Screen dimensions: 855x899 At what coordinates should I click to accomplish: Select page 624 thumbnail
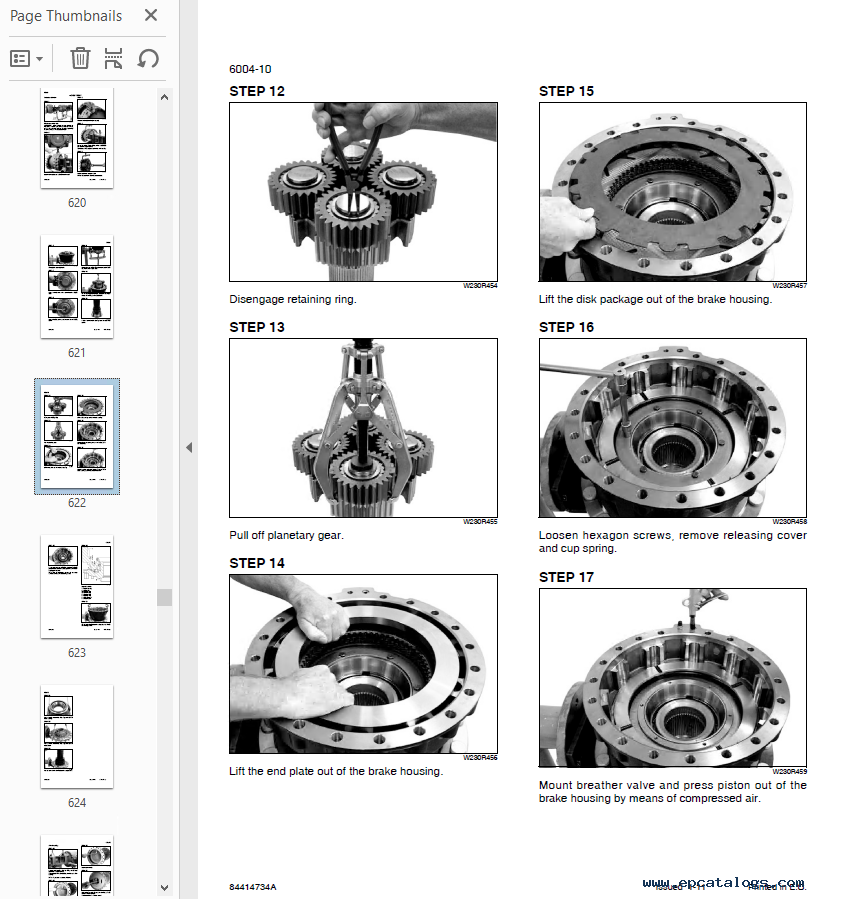[x=77, y=736]
